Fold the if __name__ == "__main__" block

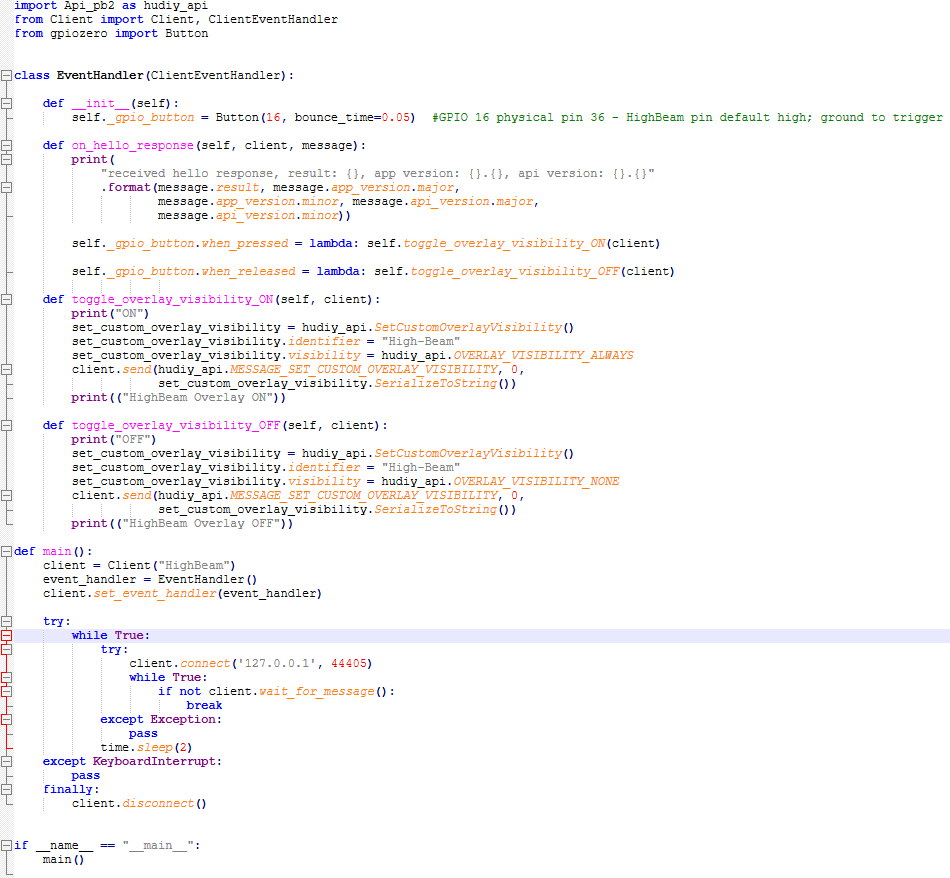coord(6,846)
